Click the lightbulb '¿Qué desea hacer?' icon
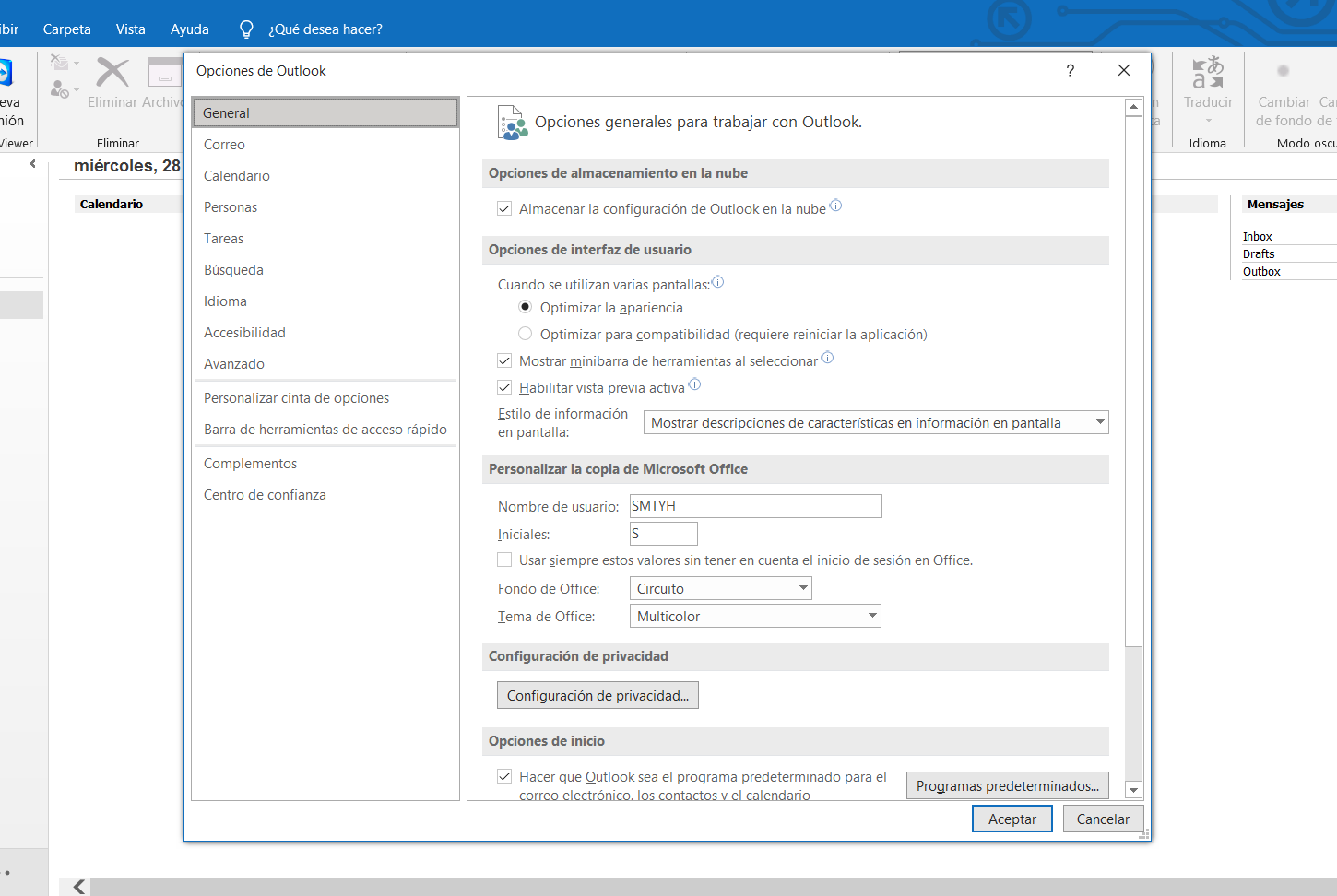This screenshot has width=1337, height=896. pos(246,29)
